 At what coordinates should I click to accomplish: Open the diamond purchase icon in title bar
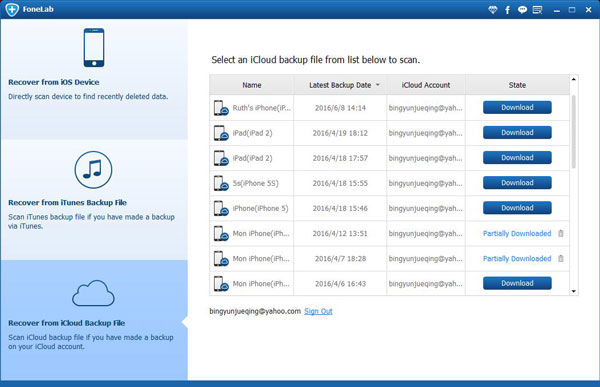493,10
